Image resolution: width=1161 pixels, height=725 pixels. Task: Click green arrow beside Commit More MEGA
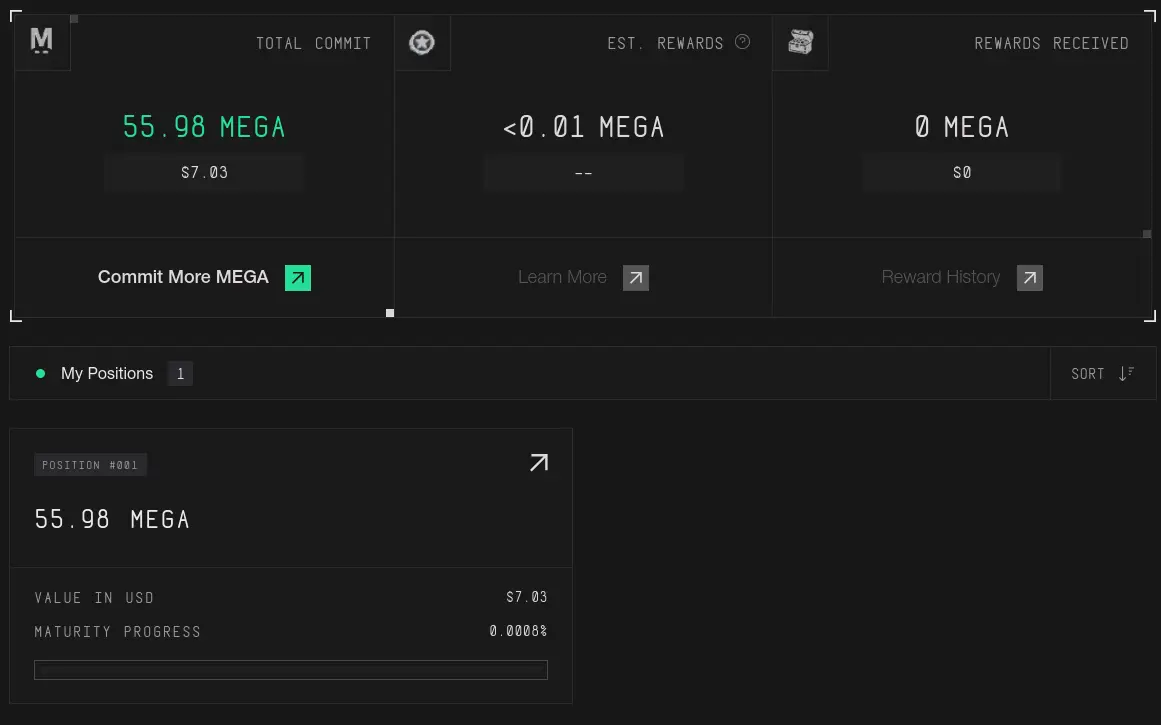coord(298,278)
